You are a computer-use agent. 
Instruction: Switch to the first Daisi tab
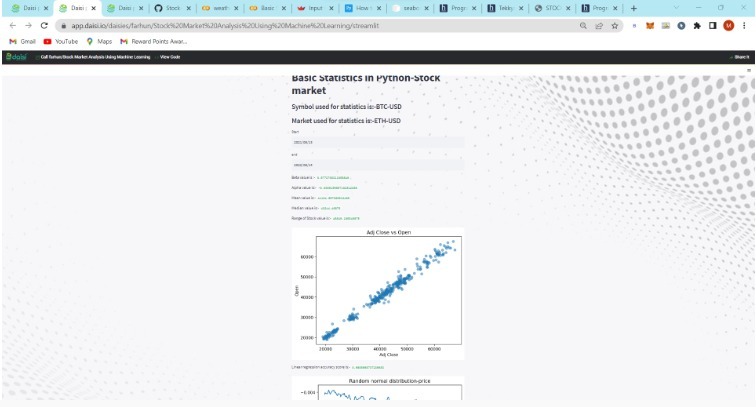tap(30, 8)
